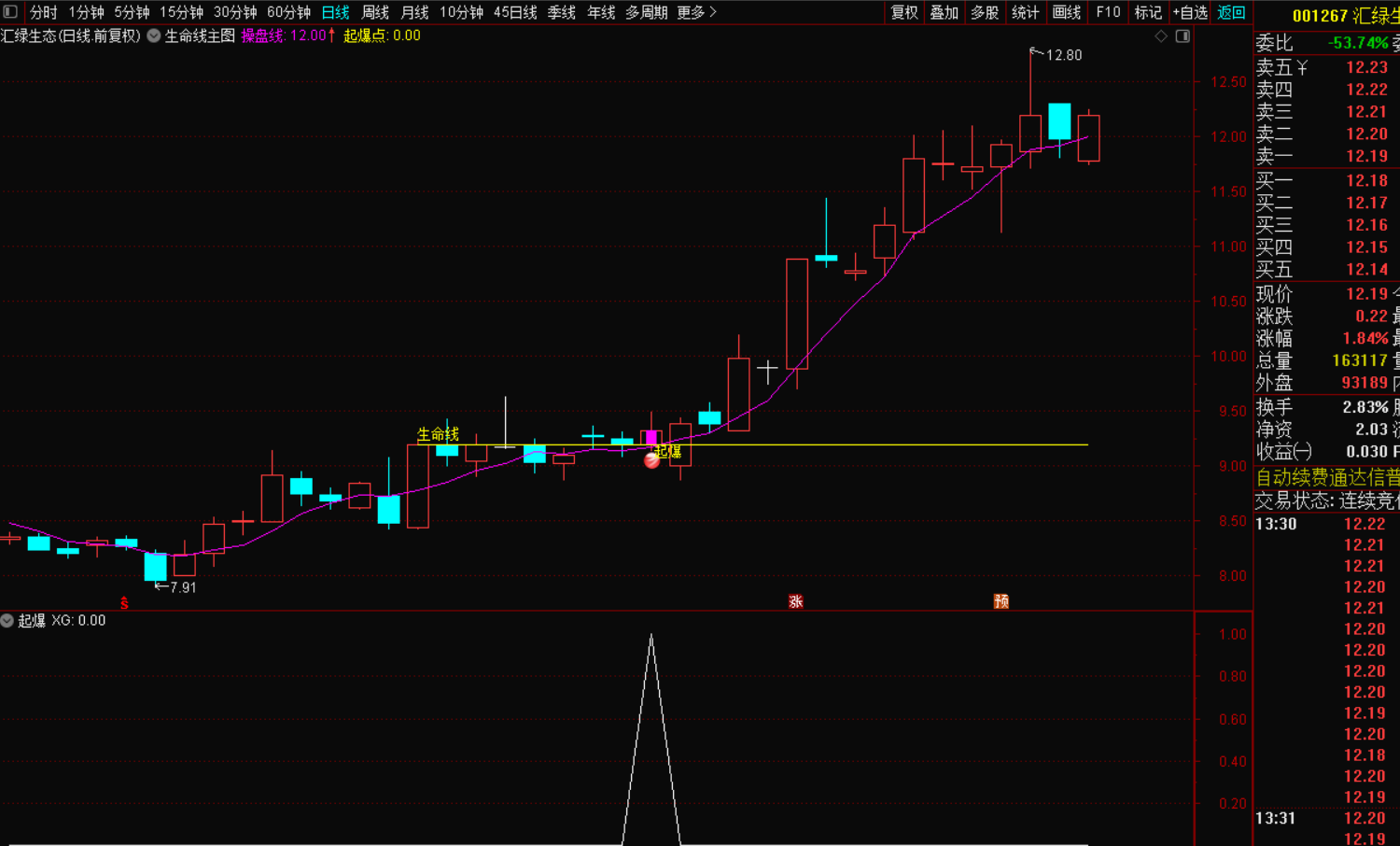The height and width of the screenshot is (846, 1400).
Task: Click the red 涨 event marker
Action: (796, 601)
